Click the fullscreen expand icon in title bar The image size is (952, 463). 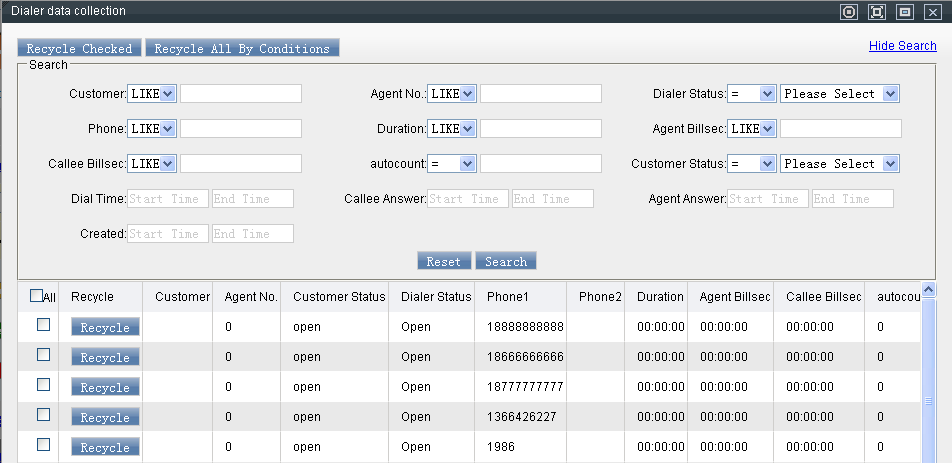(877, 11)
